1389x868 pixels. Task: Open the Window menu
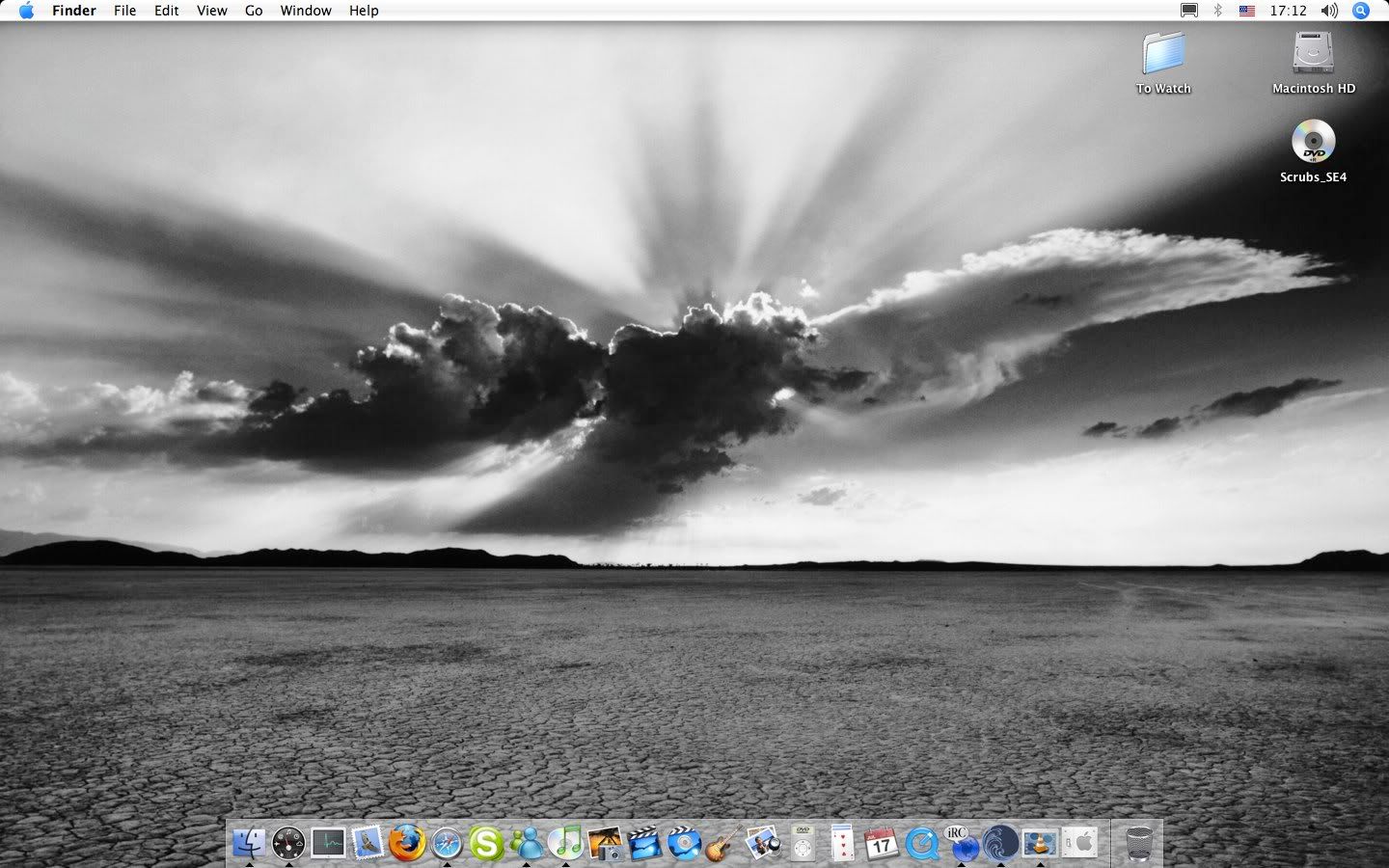pyautogui.click(x=306, y=11)
